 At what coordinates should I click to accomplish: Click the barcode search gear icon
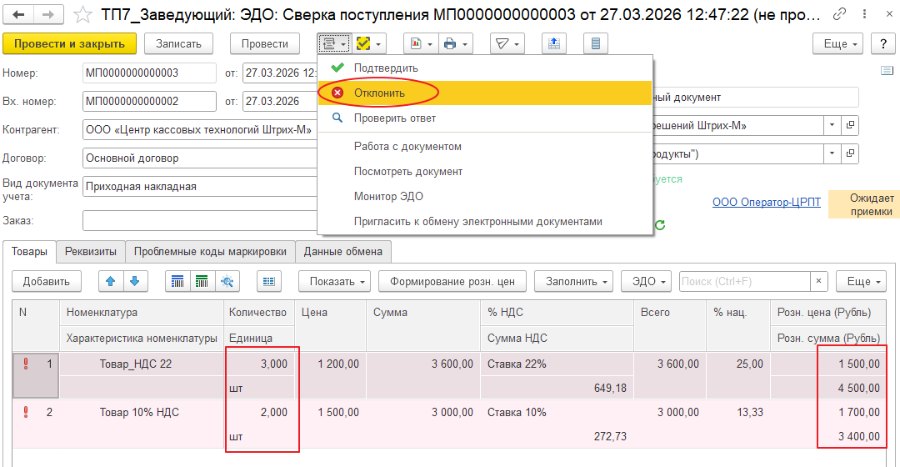pyautogui.click(x=227, y=281)
